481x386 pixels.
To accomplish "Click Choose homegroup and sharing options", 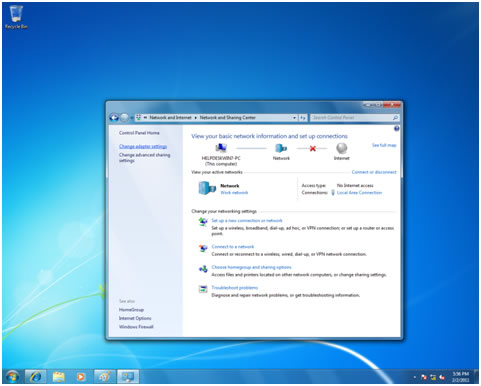I will point(251,267).
